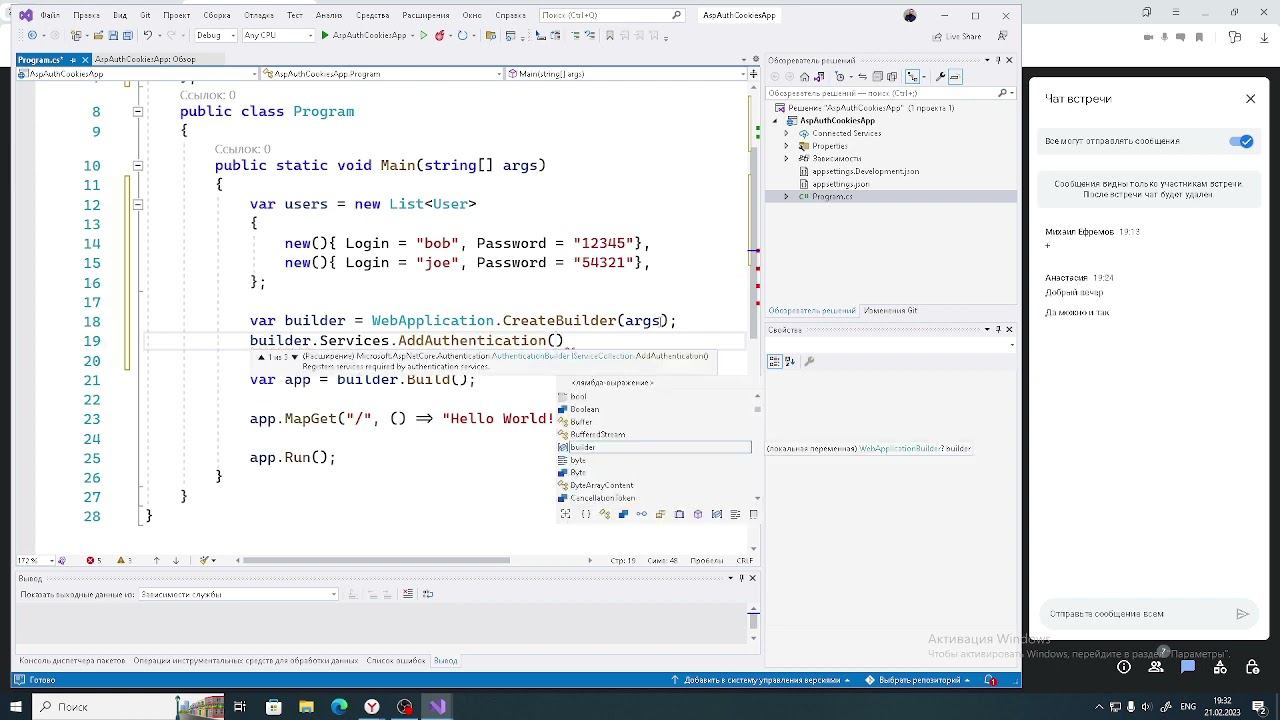Click the Windows Start button
The width and height of the screenshot is (1280, 720).
(x=17, y=707)
